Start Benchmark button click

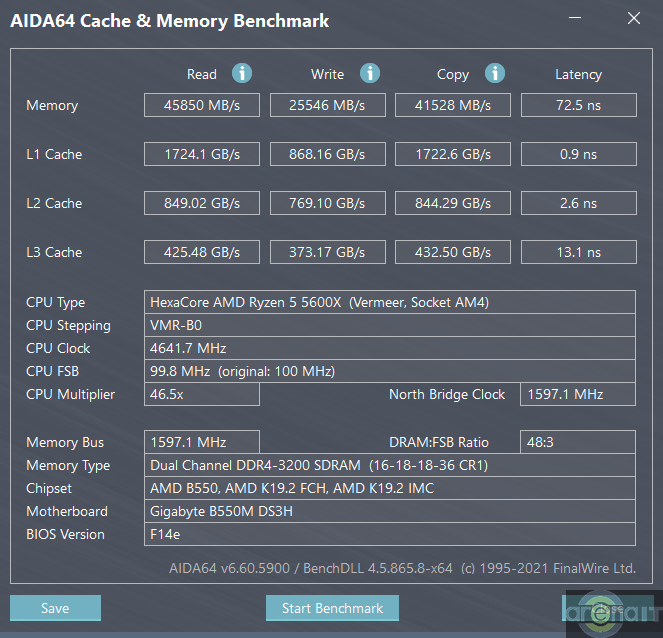(x=332, y=608)
